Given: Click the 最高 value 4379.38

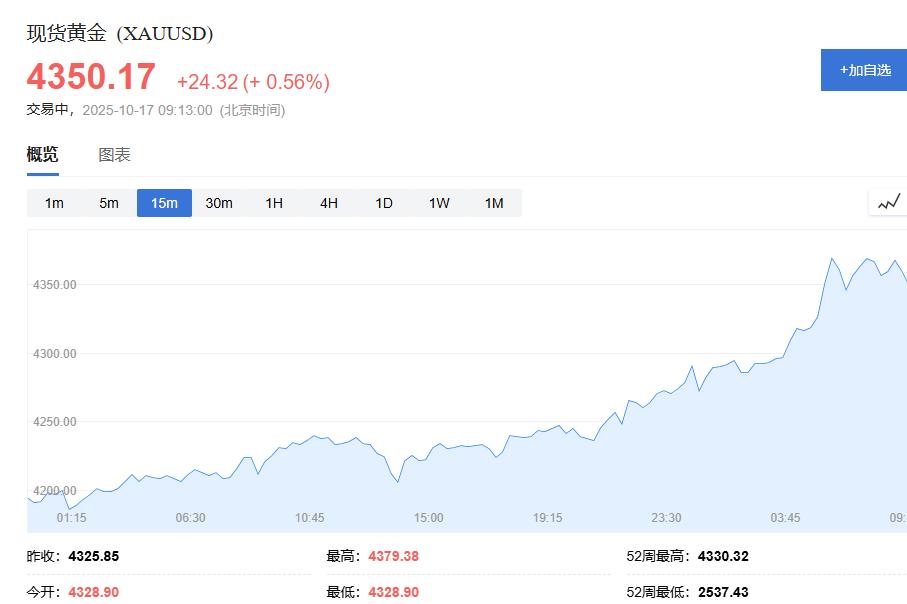Looking at the screenshot, I should coord(393,556).
